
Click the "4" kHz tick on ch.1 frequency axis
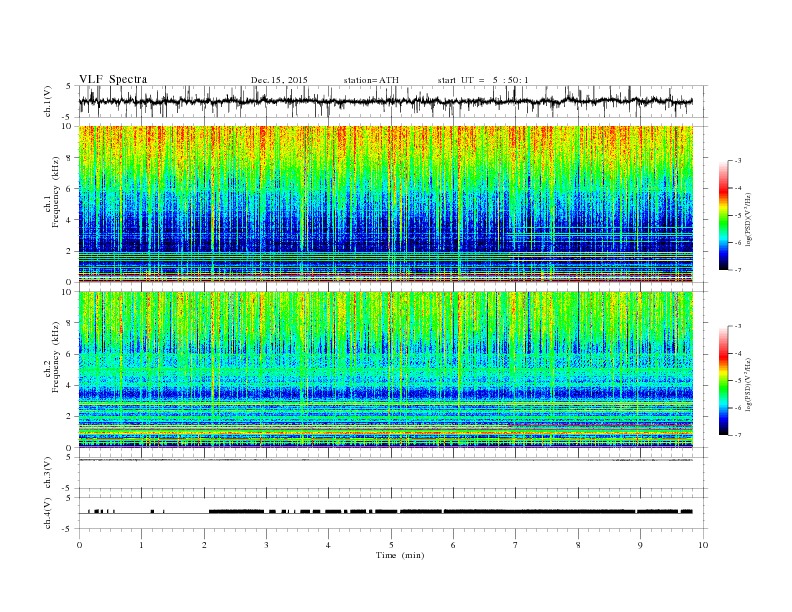(x=69, y=220)
